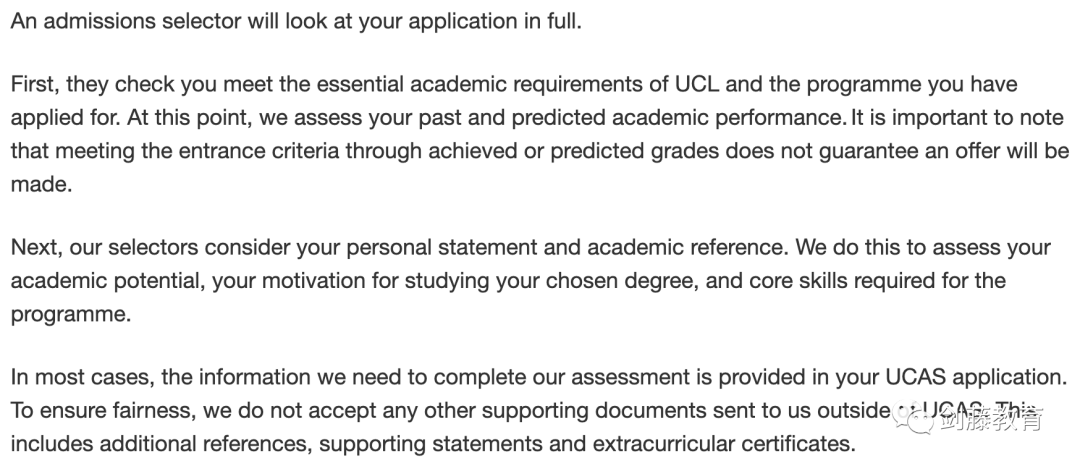Image resolution: width=1080 pixels, height=466 pixels.
Task: Click the phrase 'entrance criteria'
Action: [x=259, y=151]
